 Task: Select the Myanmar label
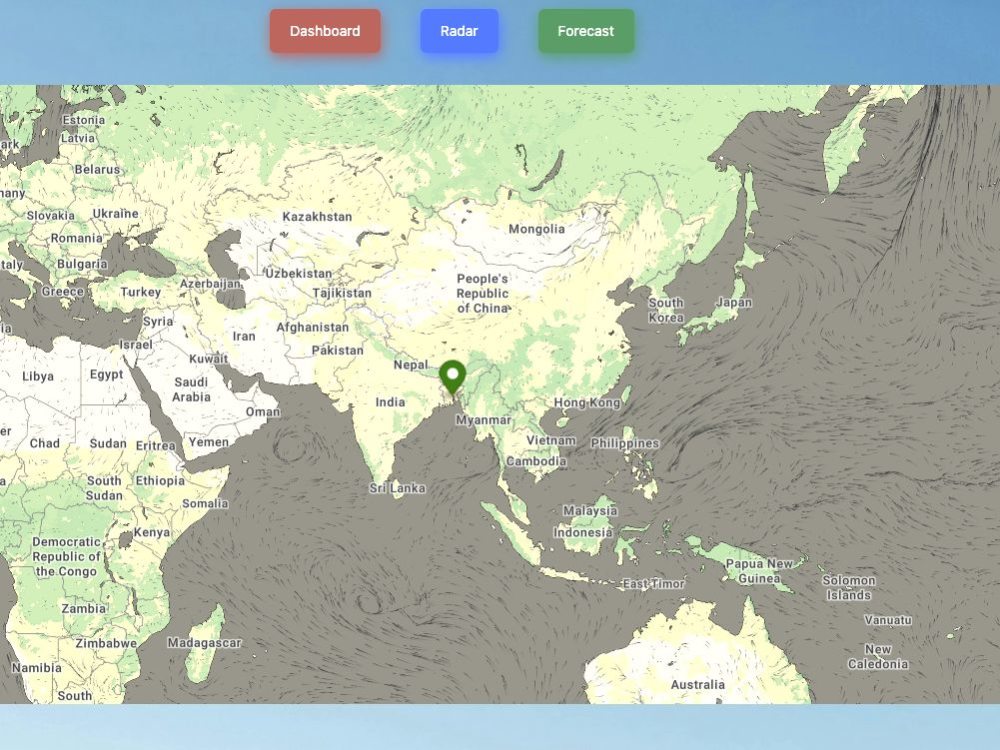483,420
